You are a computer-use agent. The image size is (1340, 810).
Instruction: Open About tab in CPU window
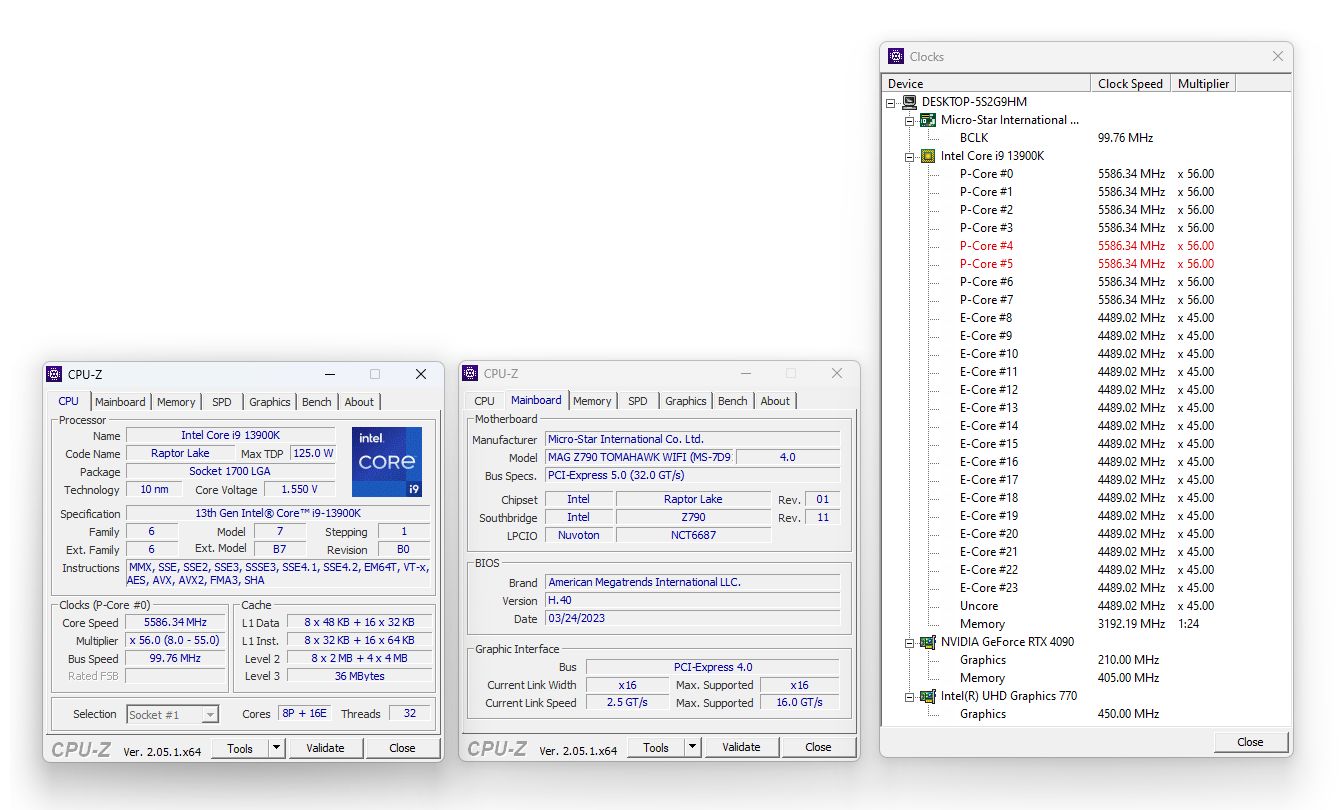tap(359, 402)
